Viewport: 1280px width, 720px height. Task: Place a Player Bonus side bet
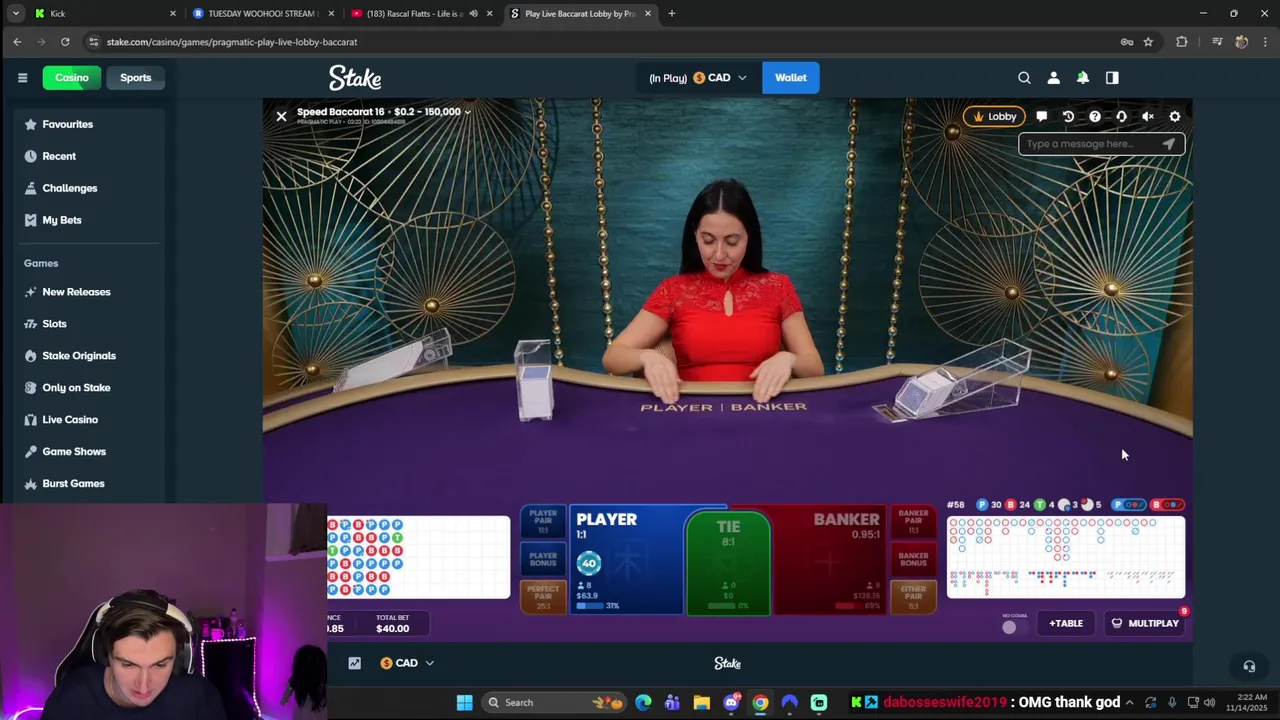(543, 560)
